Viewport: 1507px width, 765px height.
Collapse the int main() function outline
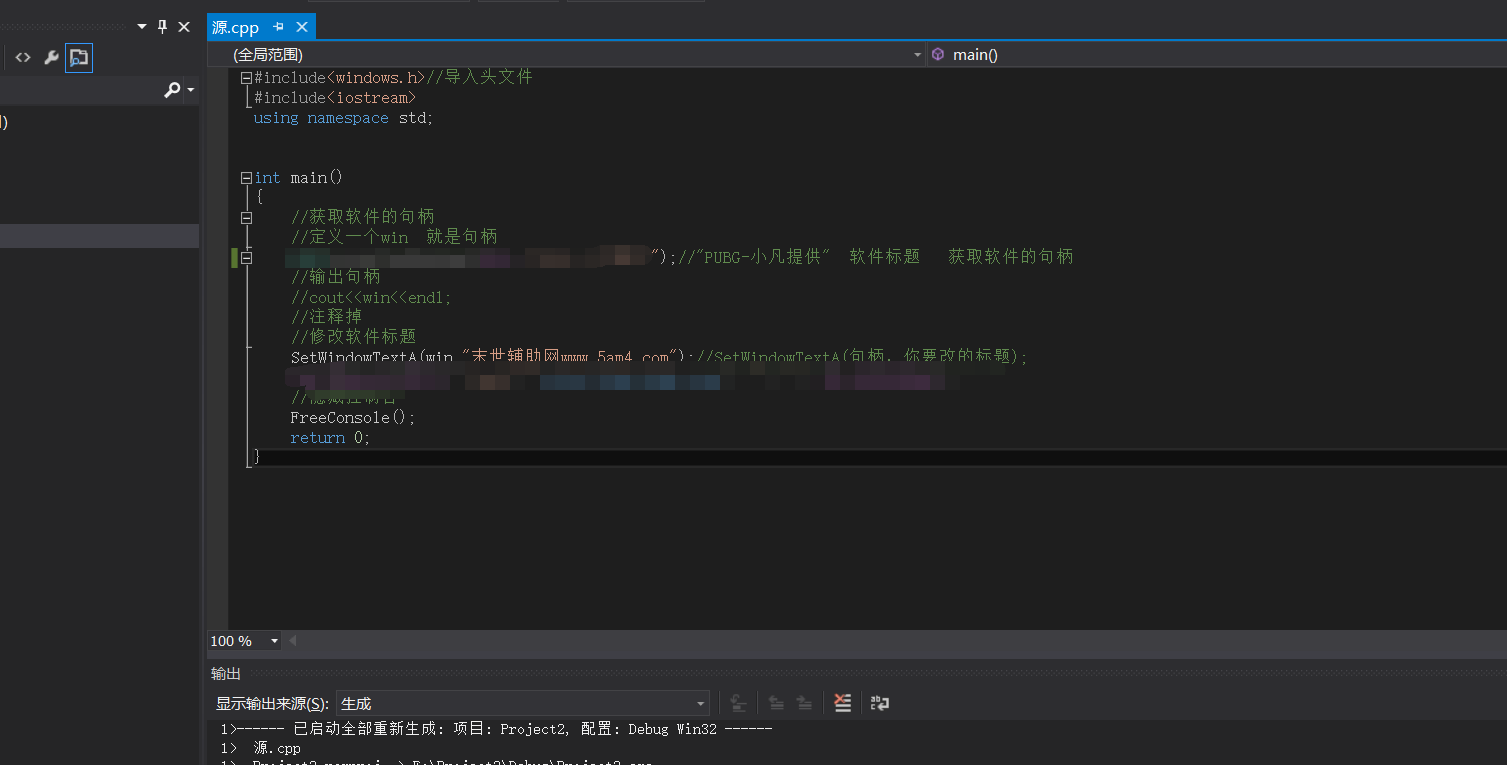(246, 178)
